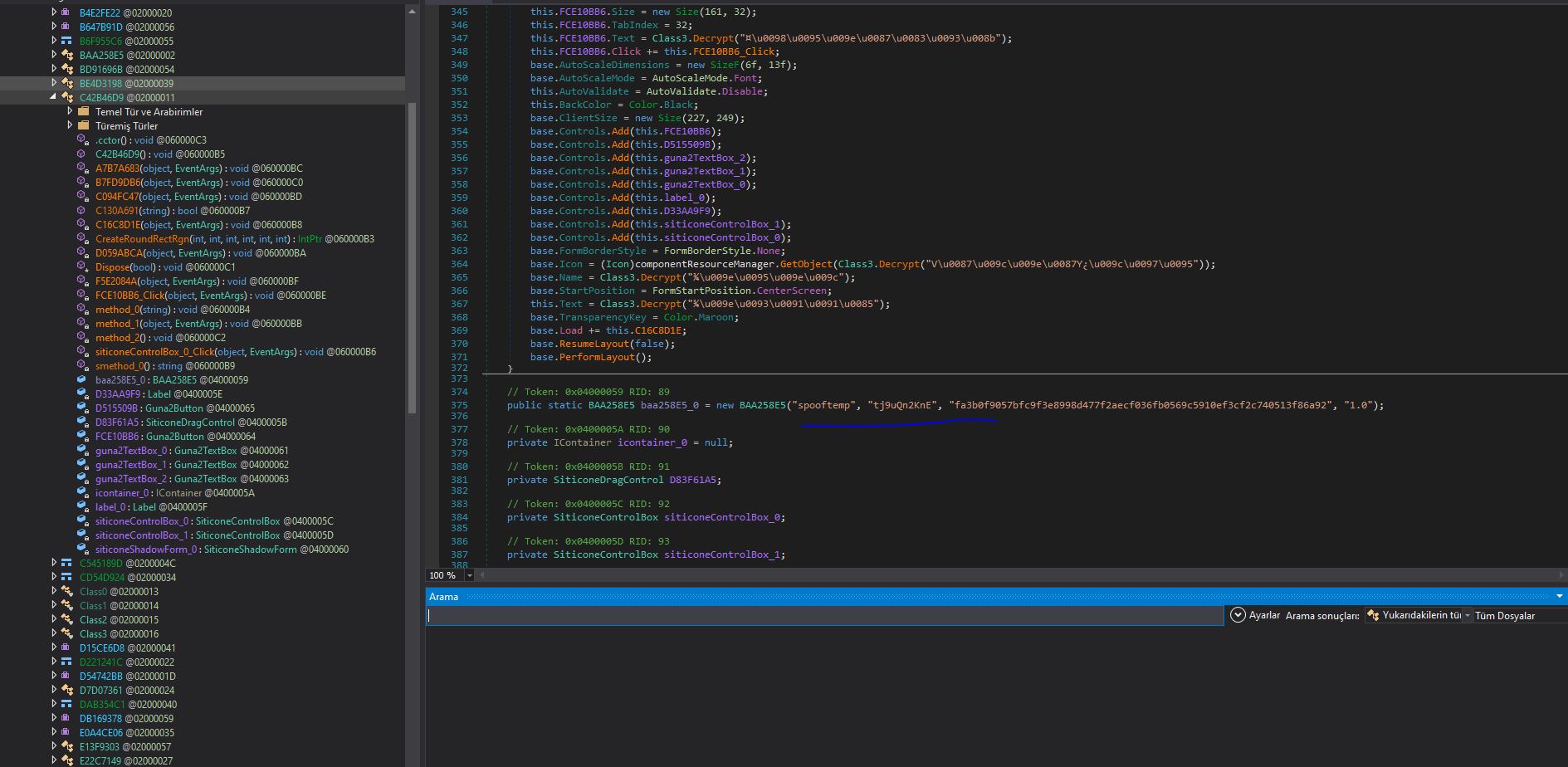Viewport: 1568px width, 767px height.
Task: Open the 100 % zoom dropdown
Action: (470, 575)
